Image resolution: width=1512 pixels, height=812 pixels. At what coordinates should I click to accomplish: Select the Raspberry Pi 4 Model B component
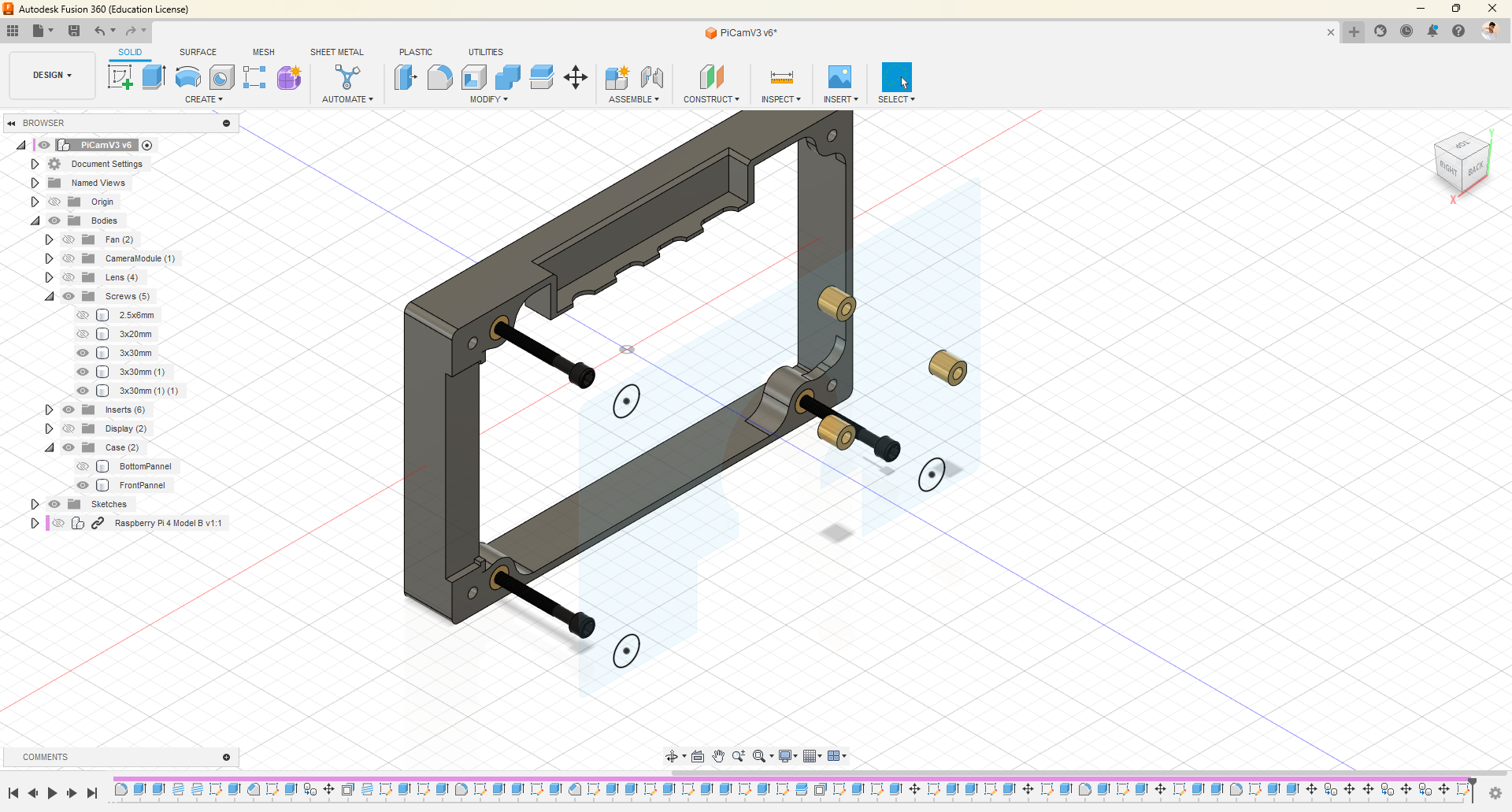[168, 523]
